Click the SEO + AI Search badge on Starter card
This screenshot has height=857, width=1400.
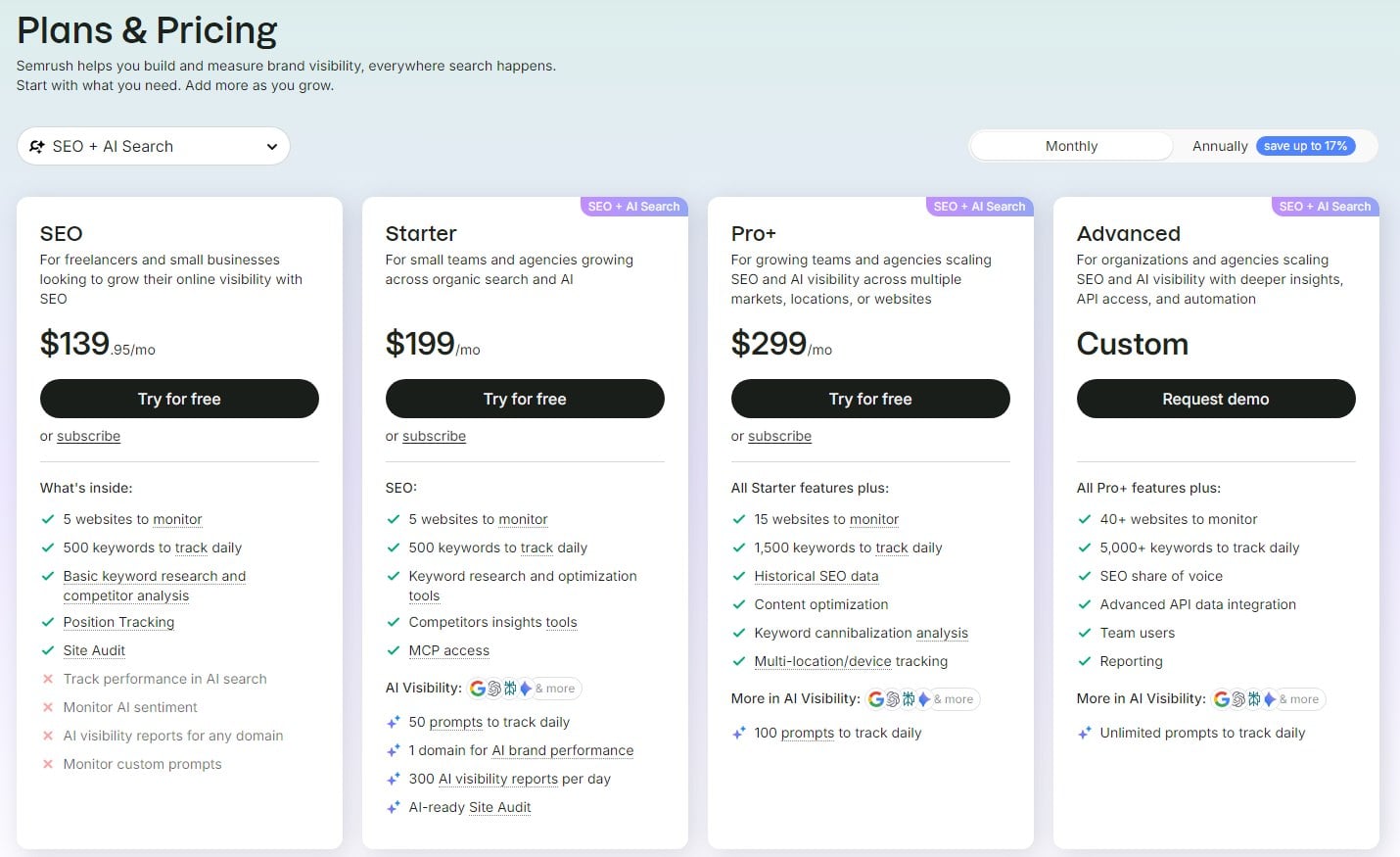pyautogui.click(x=633, y=207)
